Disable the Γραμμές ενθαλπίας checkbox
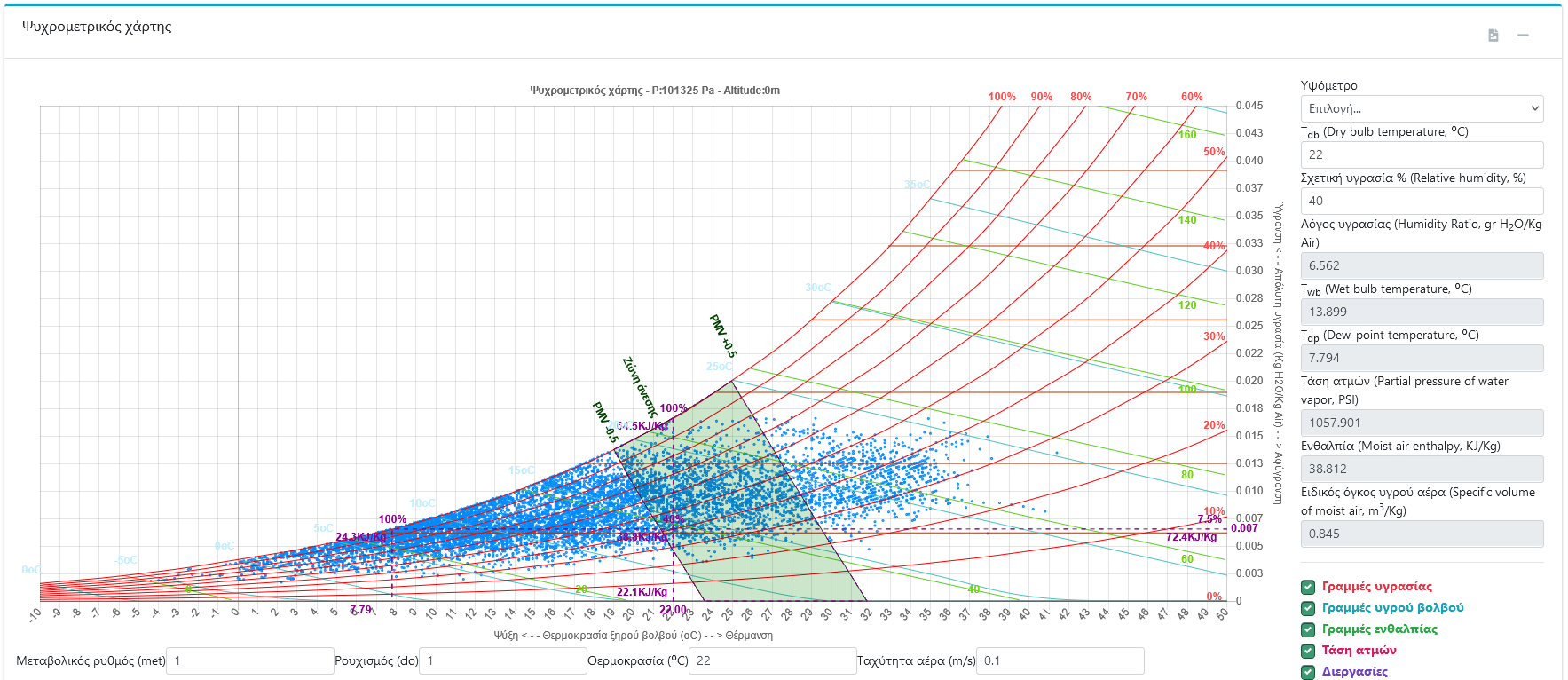Screen dimensions: 1568x680 click(x=1308, y=629)
